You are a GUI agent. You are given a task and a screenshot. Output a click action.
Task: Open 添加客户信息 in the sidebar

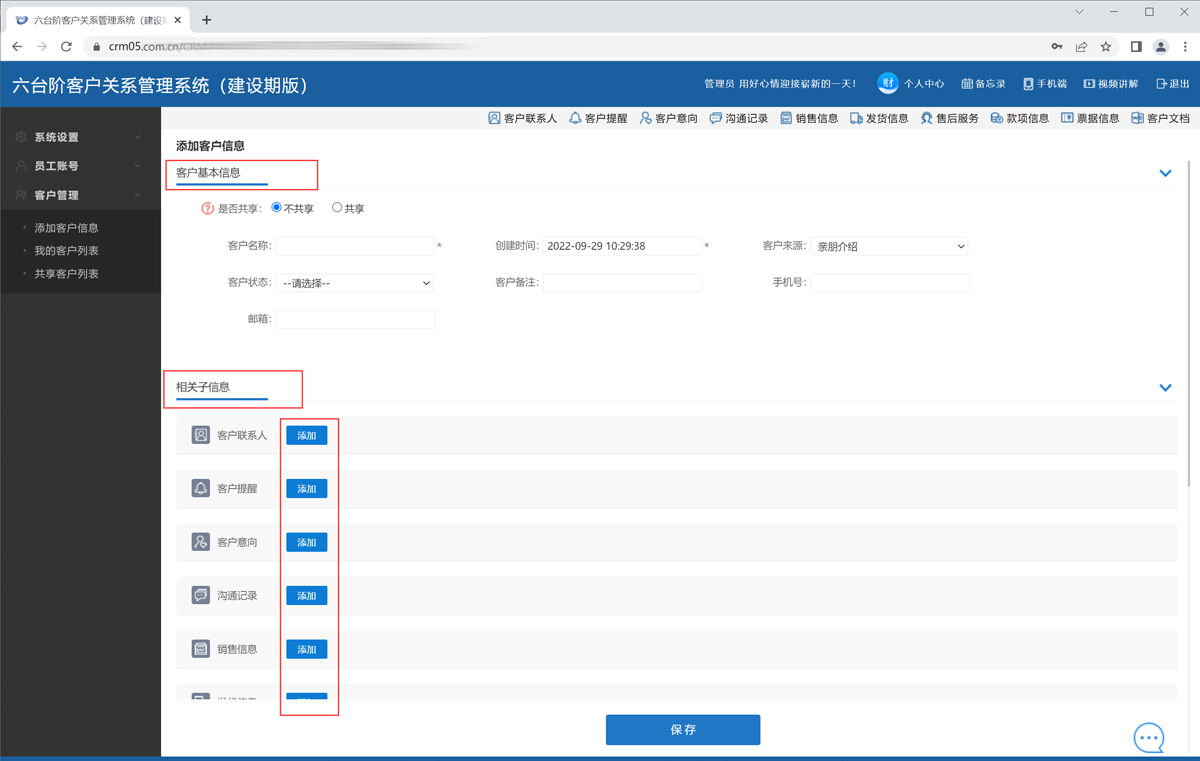click(66, 228)
